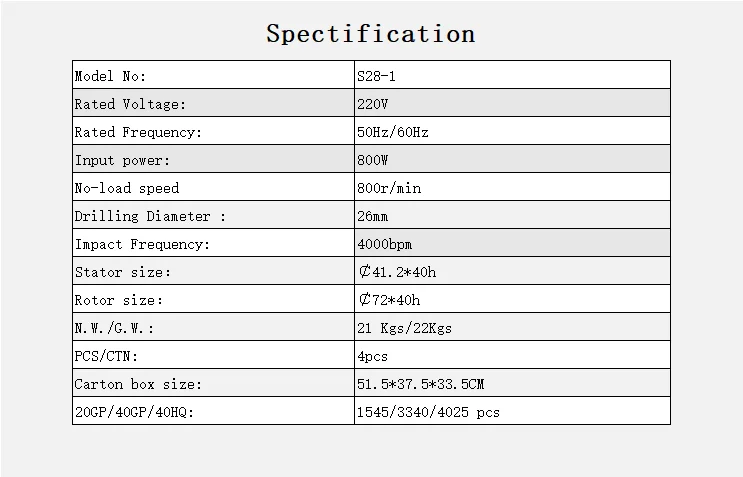Click the Spectification heading
Viewport: 743px width, 477px height.
click(370, 34)
